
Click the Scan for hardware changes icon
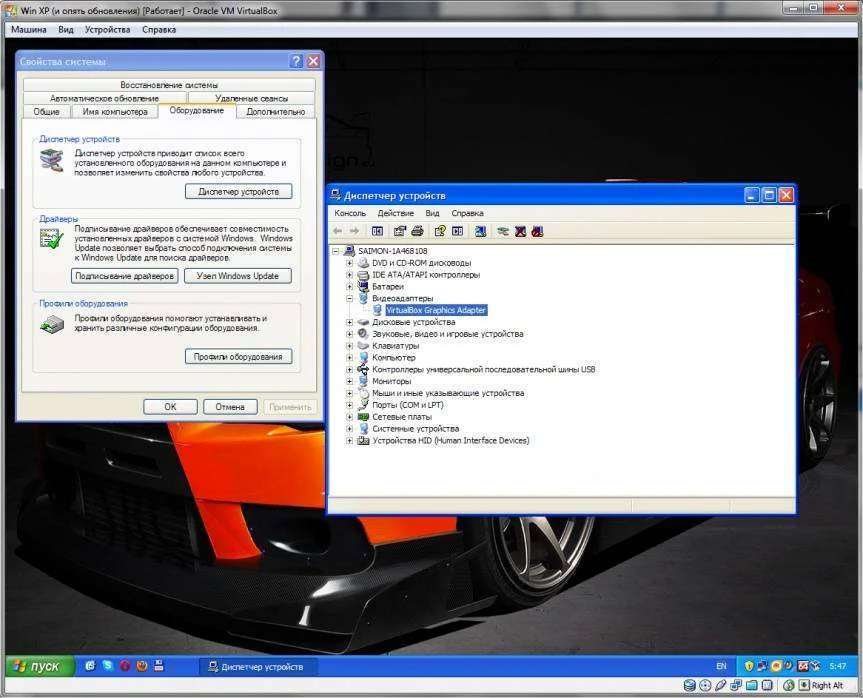coord(481,231)
